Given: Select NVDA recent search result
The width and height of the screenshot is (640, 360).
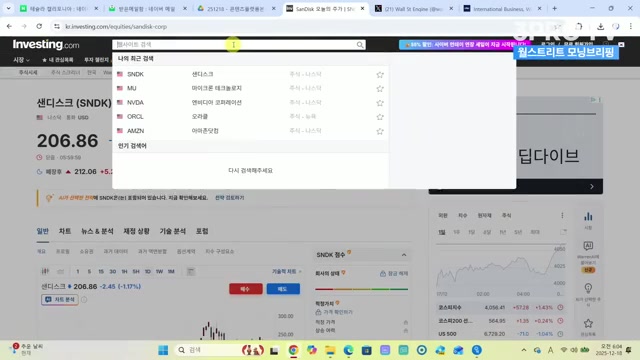Looking at the screenshot, I should coord(250,102).
